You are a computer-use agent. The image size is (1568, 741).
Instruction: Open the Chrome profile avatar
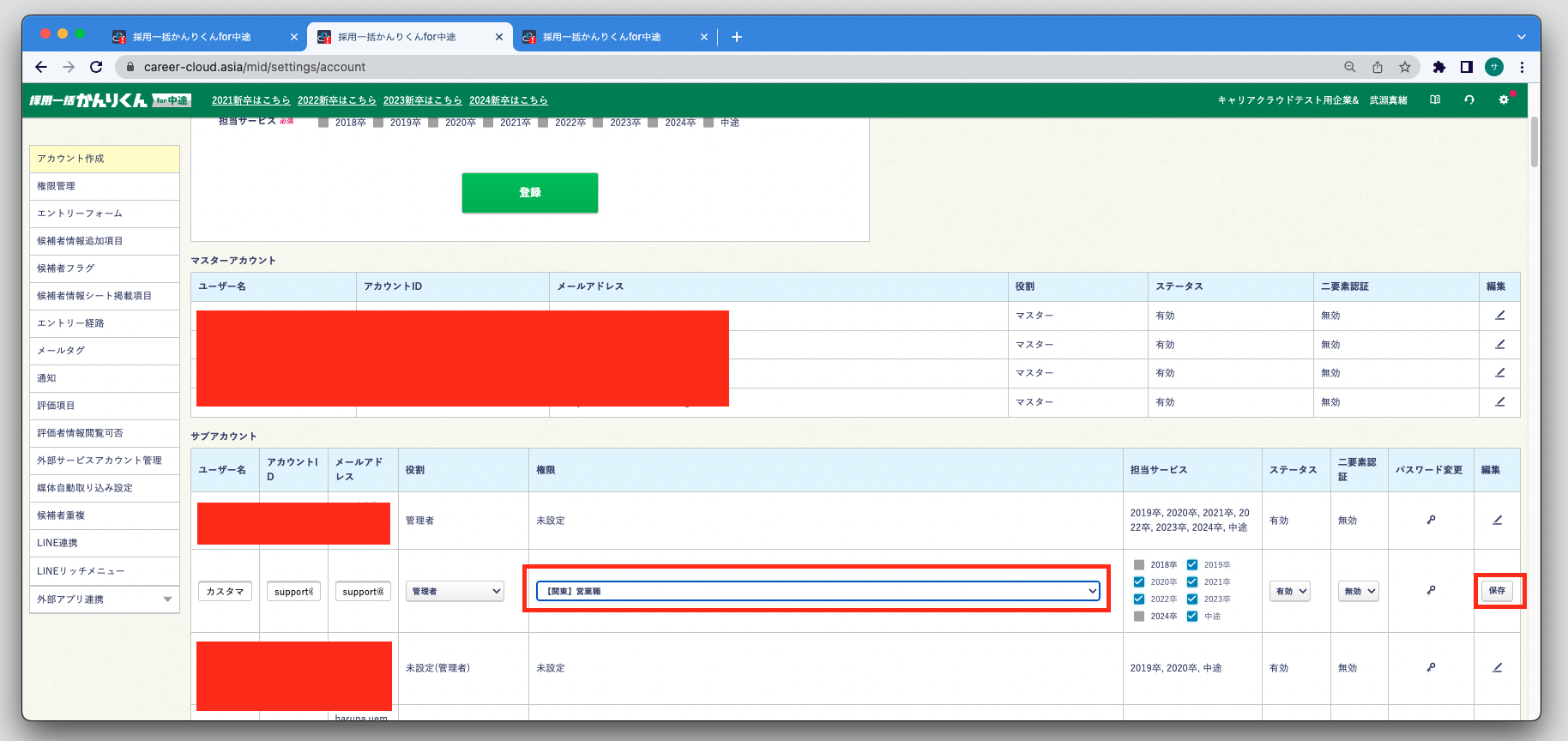[1494, 67]
